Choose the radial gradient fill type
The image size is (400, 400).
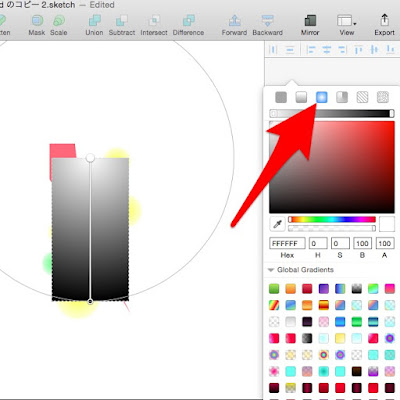(x=322, y=97)
